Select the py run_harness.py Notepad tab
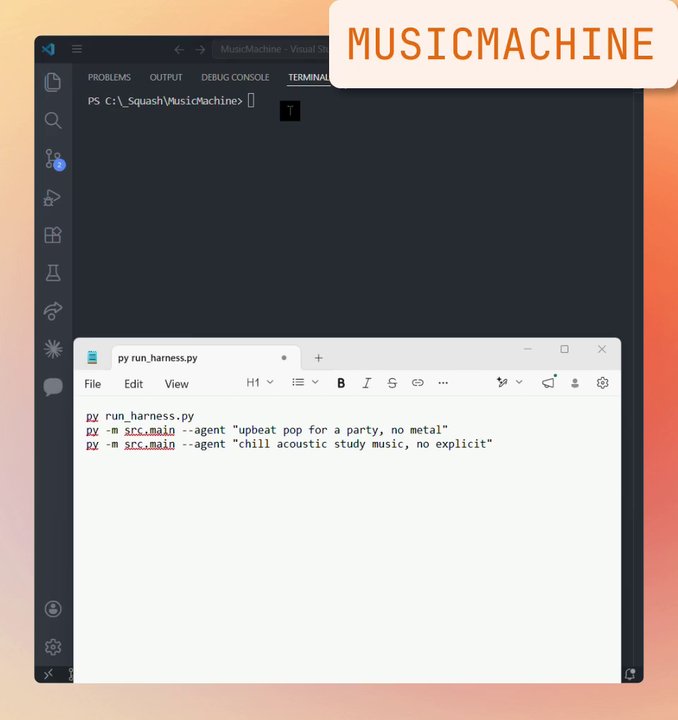The height and width of the screenshot is (720, 678). point(206,358)
